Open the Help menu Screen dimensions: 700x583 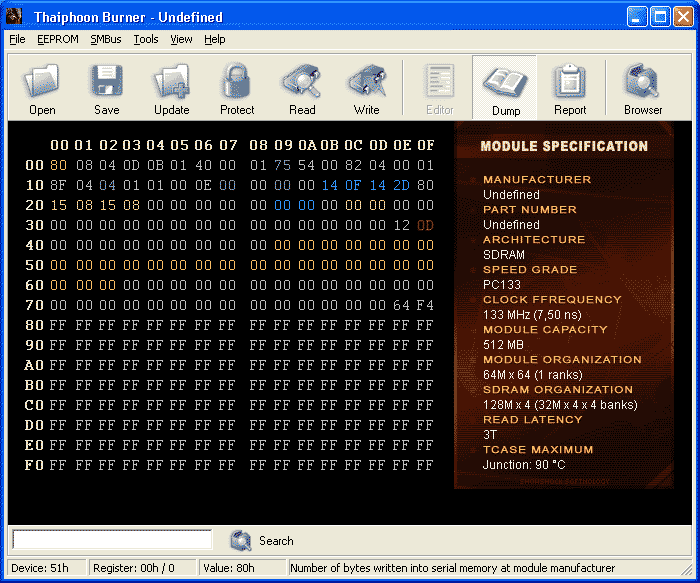coord(215,39)
